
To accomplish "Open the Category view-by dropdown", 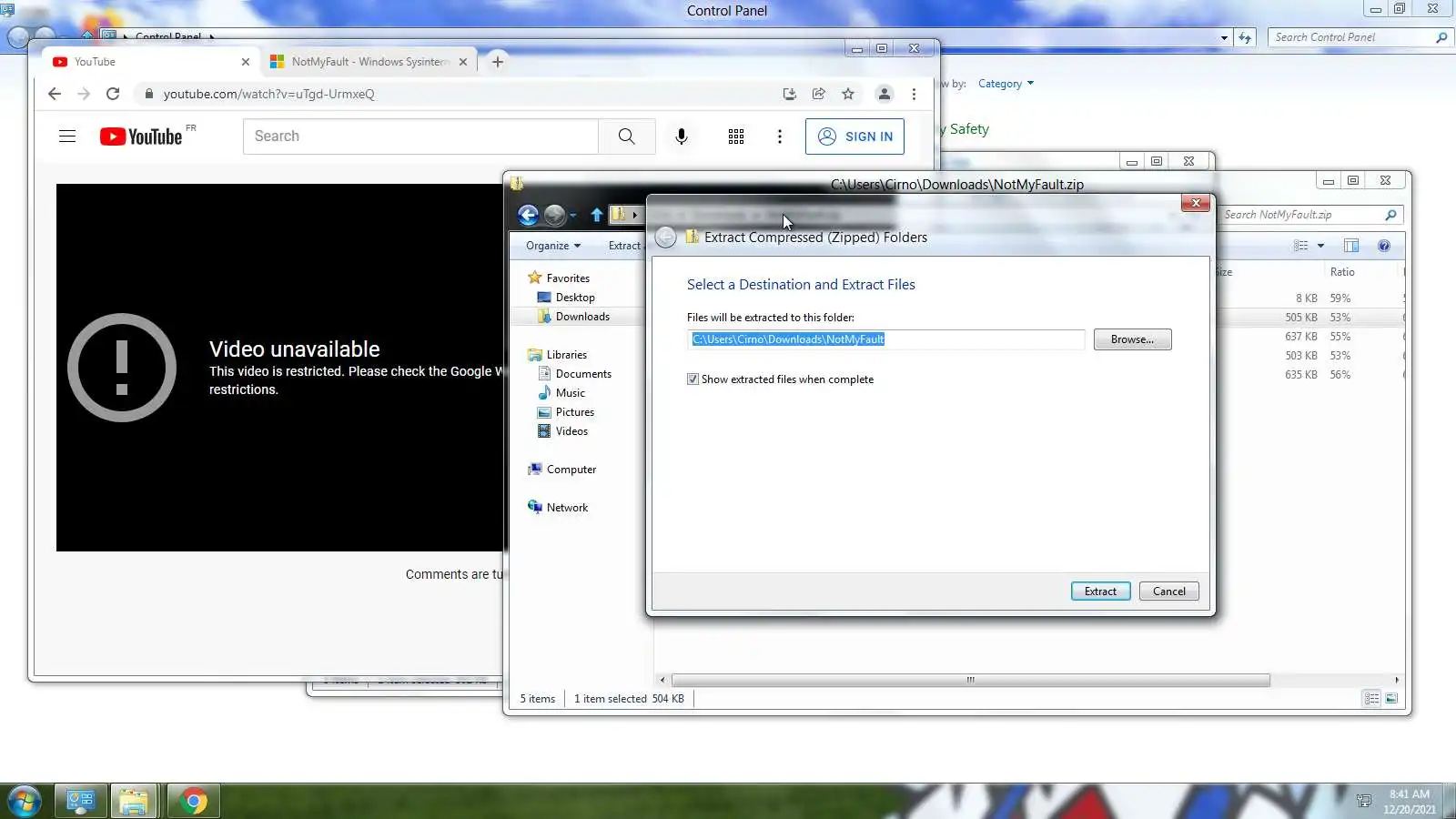I will tap(1006, 84).
